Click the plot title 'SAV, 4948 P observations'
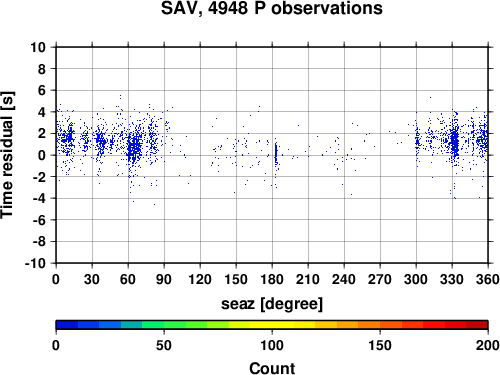This screenshot has width=500, height=375. click(x=272, y=8)
